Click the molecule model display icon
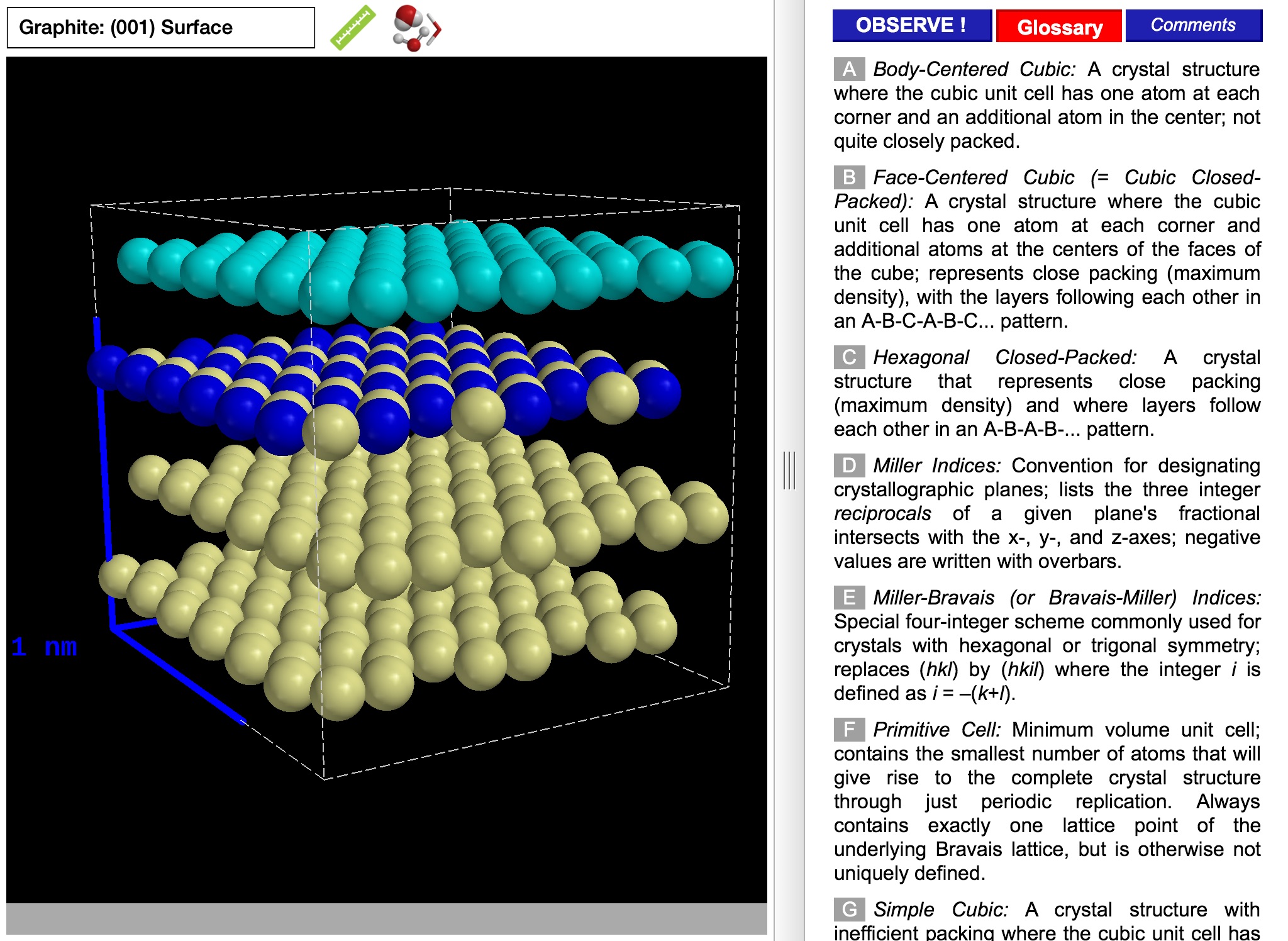The width and height of the screenshot is (1288, 941). 416,28
